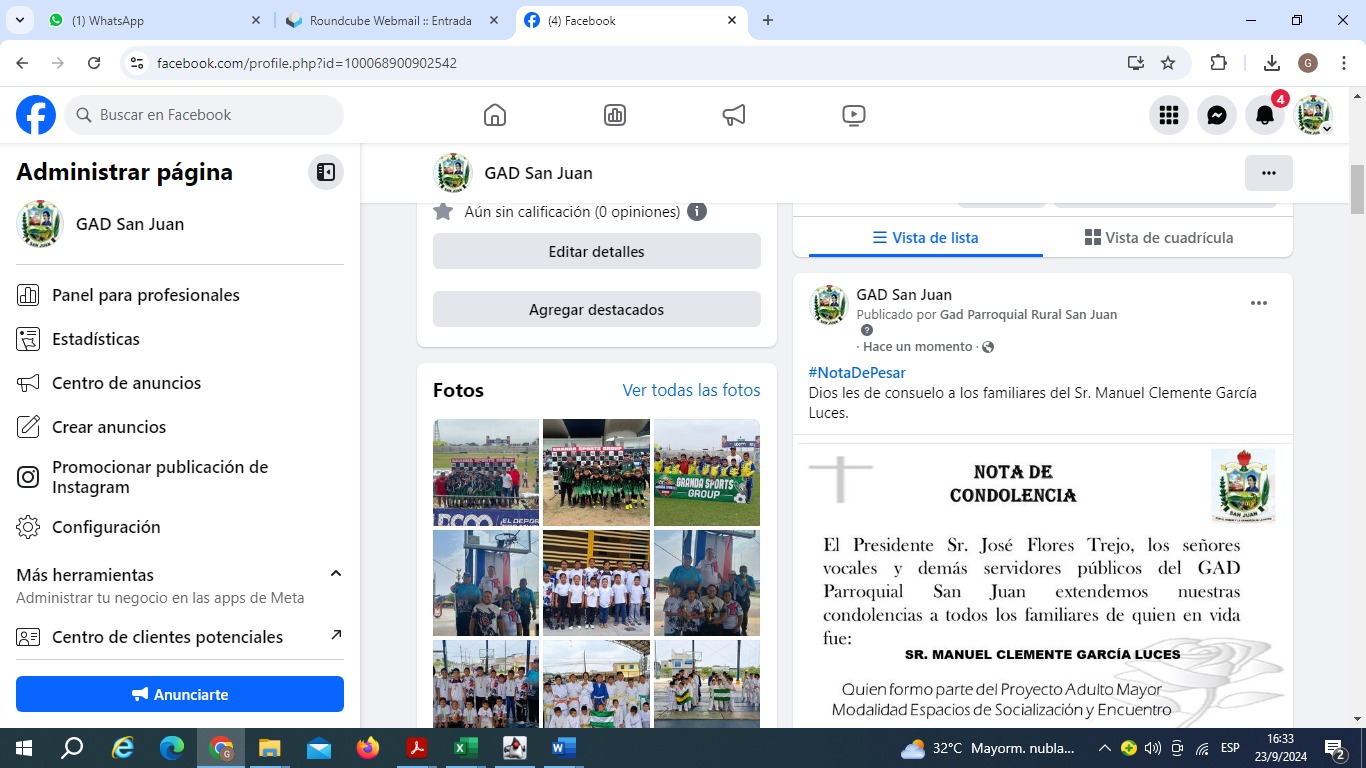Open the Facebook apps grid menu

click(1169, 115)
